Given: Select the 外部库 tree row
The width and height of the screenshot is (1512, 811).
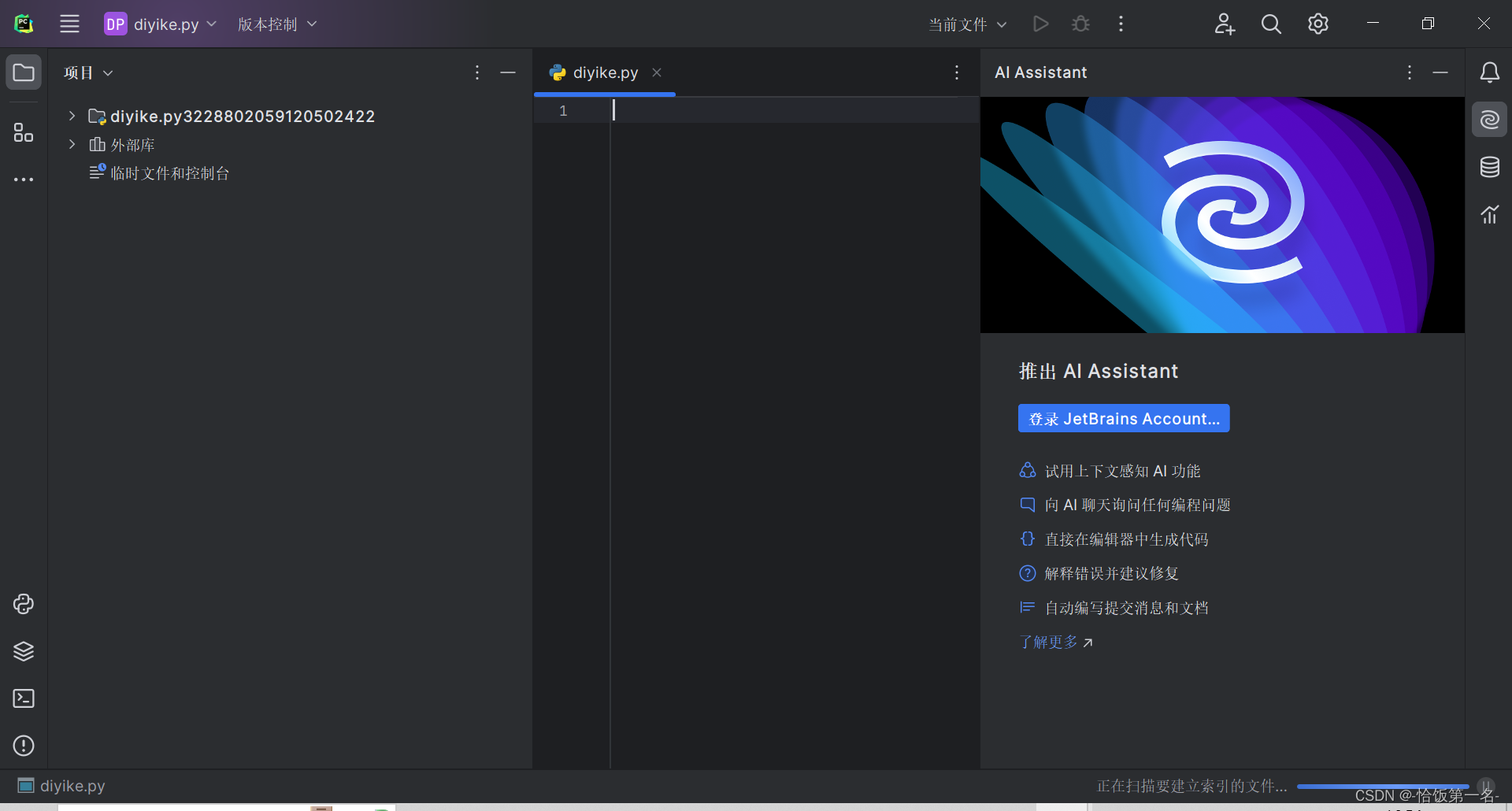Looking at the screenshot, I should pos(290,144).
